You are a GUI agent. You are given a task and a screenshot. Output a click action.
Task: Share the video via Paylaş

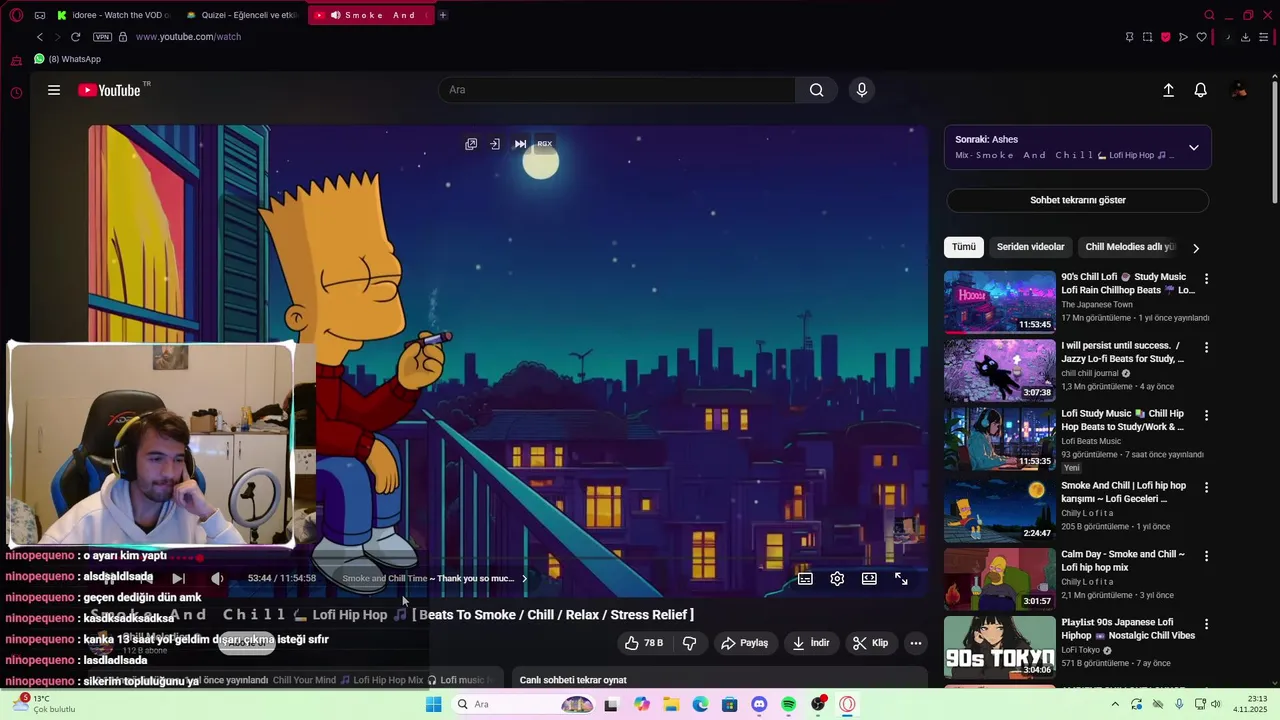click(745, 643)
